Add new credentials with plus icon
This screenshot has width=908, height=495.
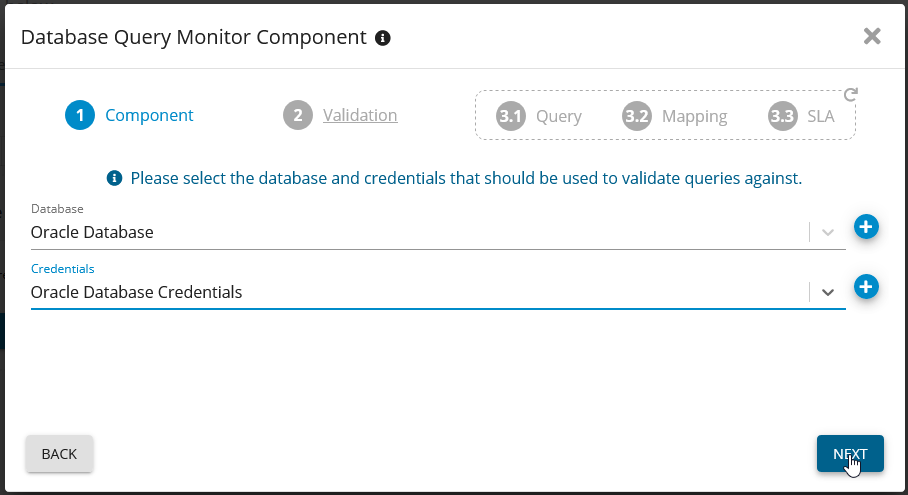pos(866,288)
